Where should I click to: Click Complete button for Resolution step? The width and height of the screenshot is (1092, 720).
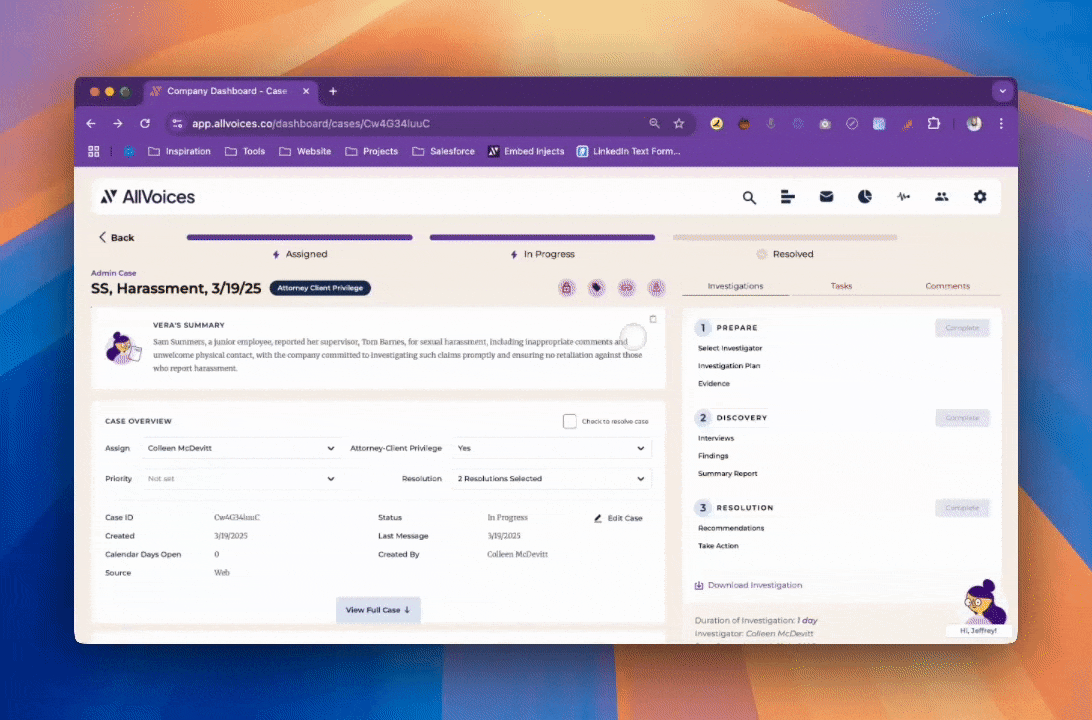(962, 508)
